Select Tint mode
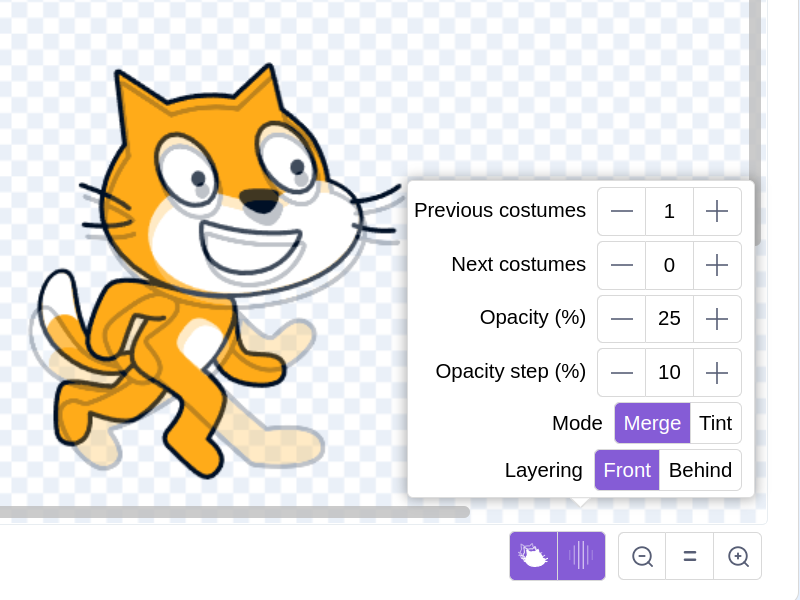Screen dimensions: 800x600 715,423
